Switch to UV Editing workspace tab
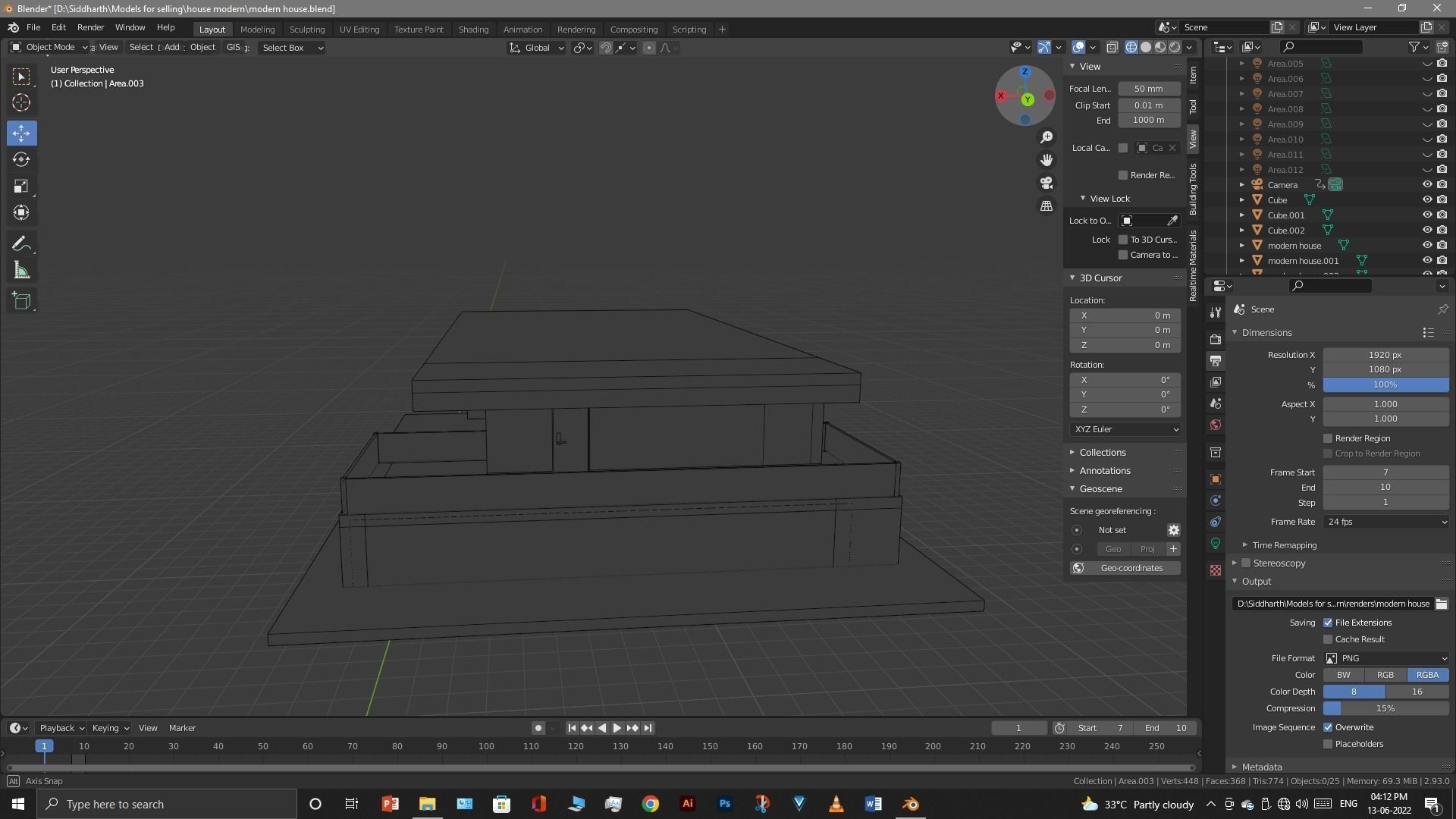The height and width of the screenshot is (819, 1456). pyautogui.click(x=359, y=29)
